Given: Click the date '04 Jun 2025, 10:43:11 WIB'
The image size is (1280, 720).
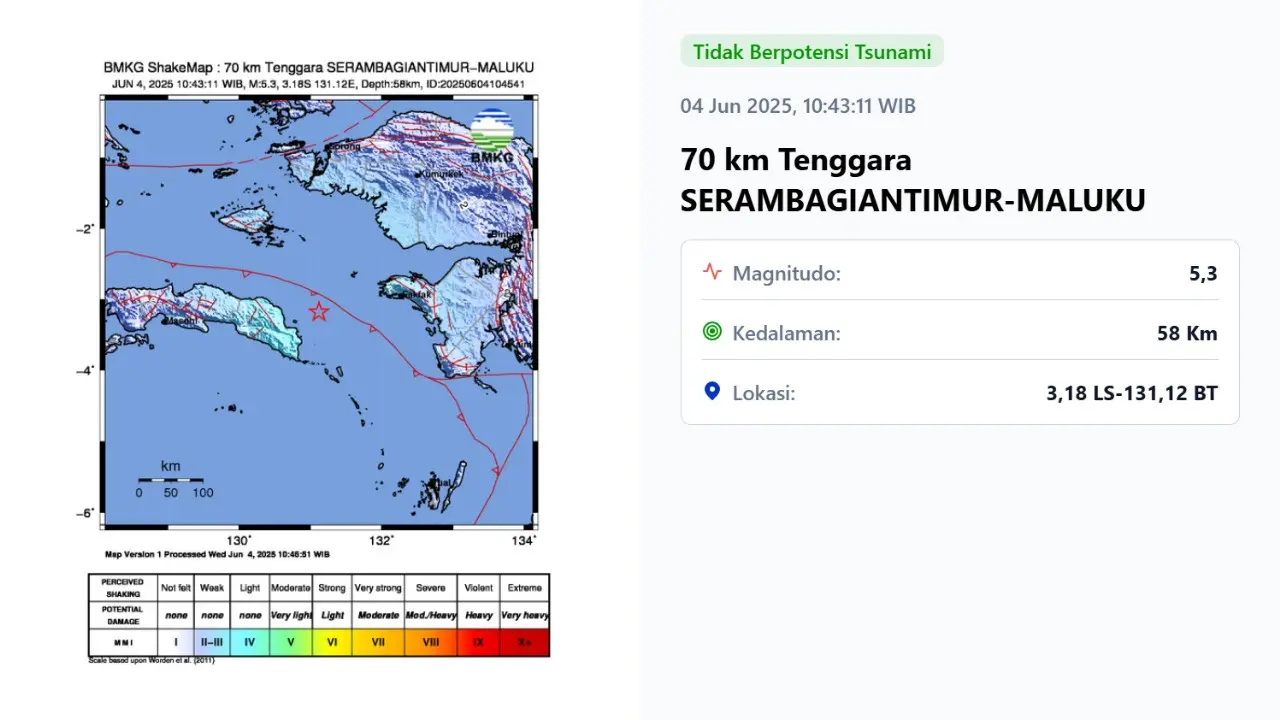Looking at the screenshot, I should [x=798, y=106].
